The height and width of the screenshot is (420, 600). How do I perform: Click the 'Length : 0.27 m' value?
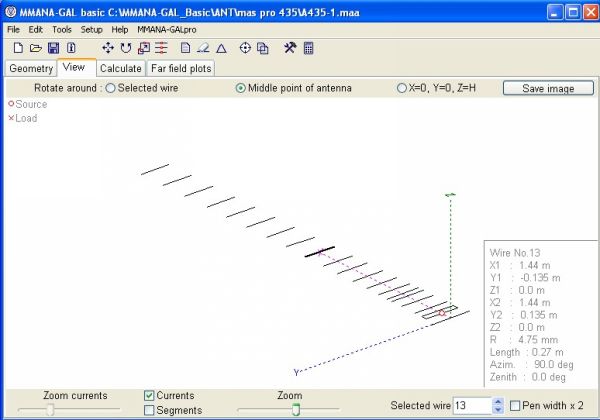(527, 352)
